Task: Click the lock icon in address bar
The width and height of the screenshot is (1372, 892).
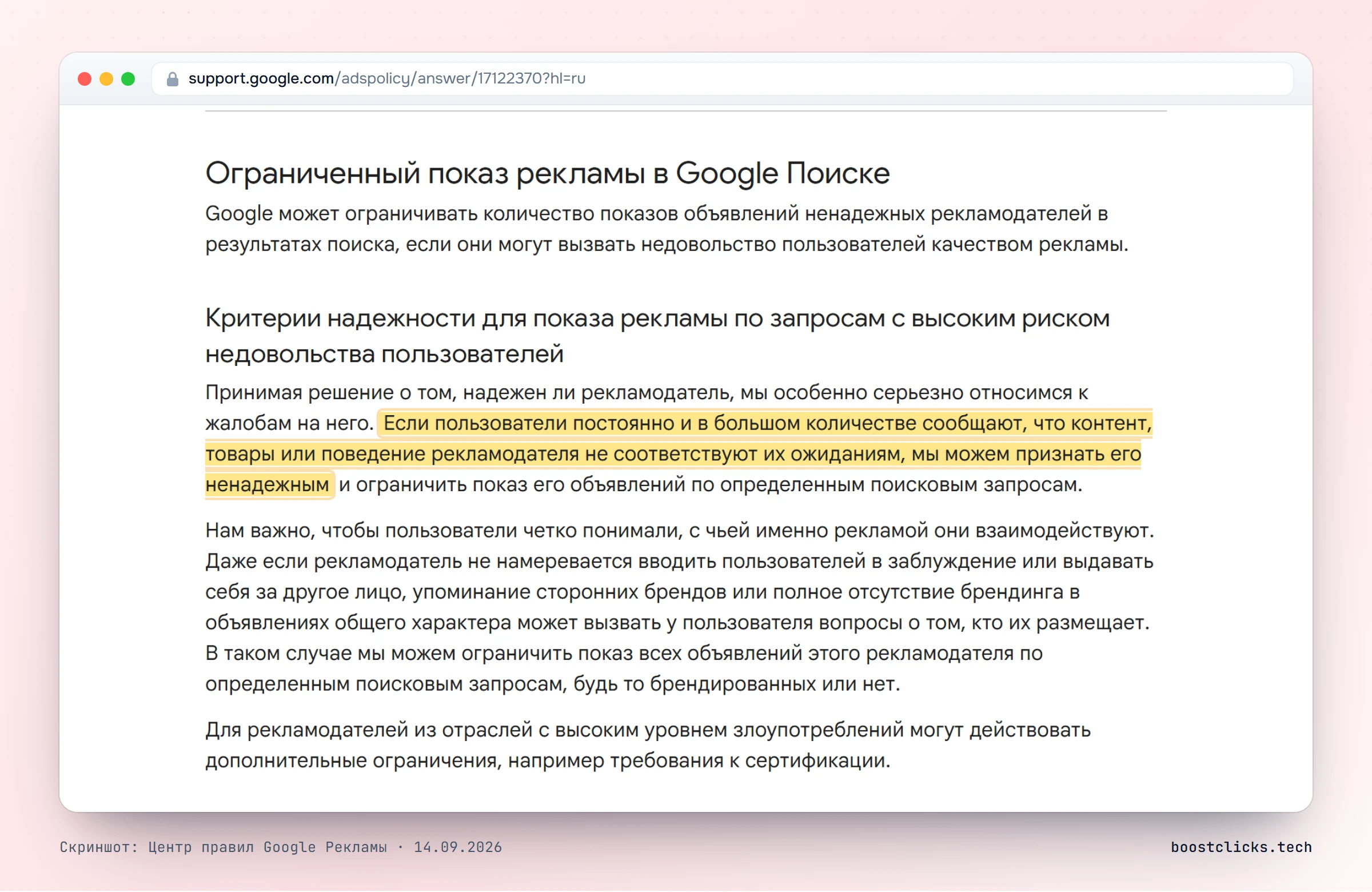Action: point(173,79)
